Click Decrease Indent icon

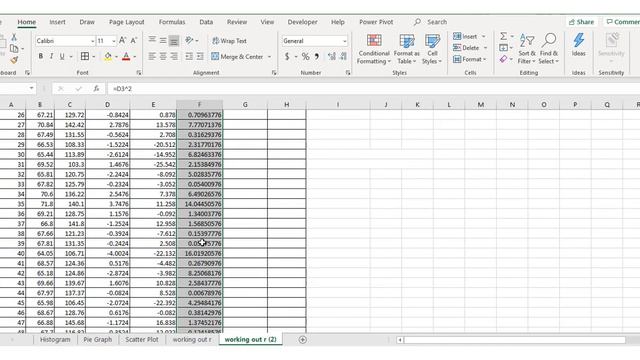point(189,56)
